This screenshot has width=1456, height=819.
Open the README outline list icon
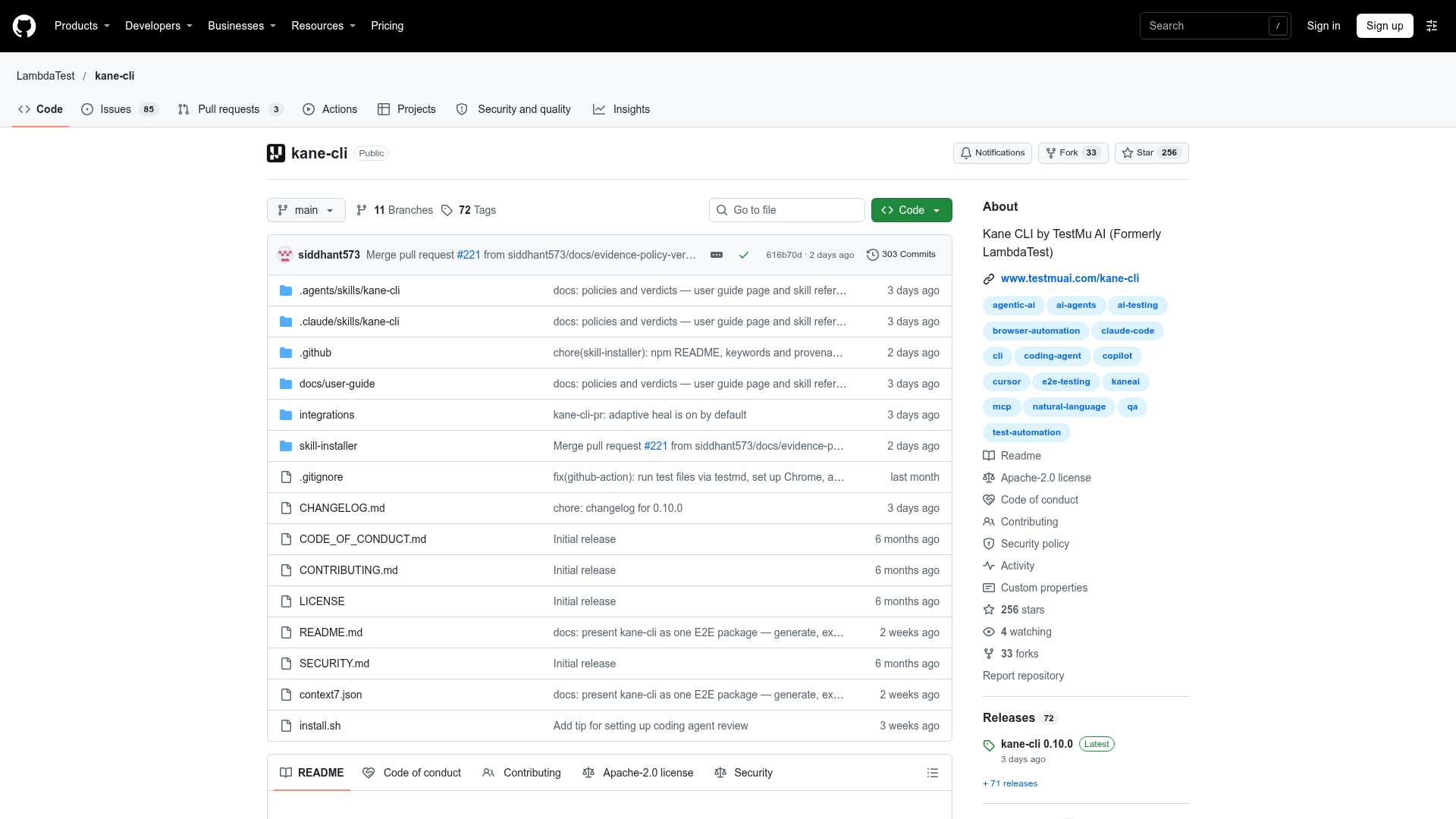(x=933, y=773)
